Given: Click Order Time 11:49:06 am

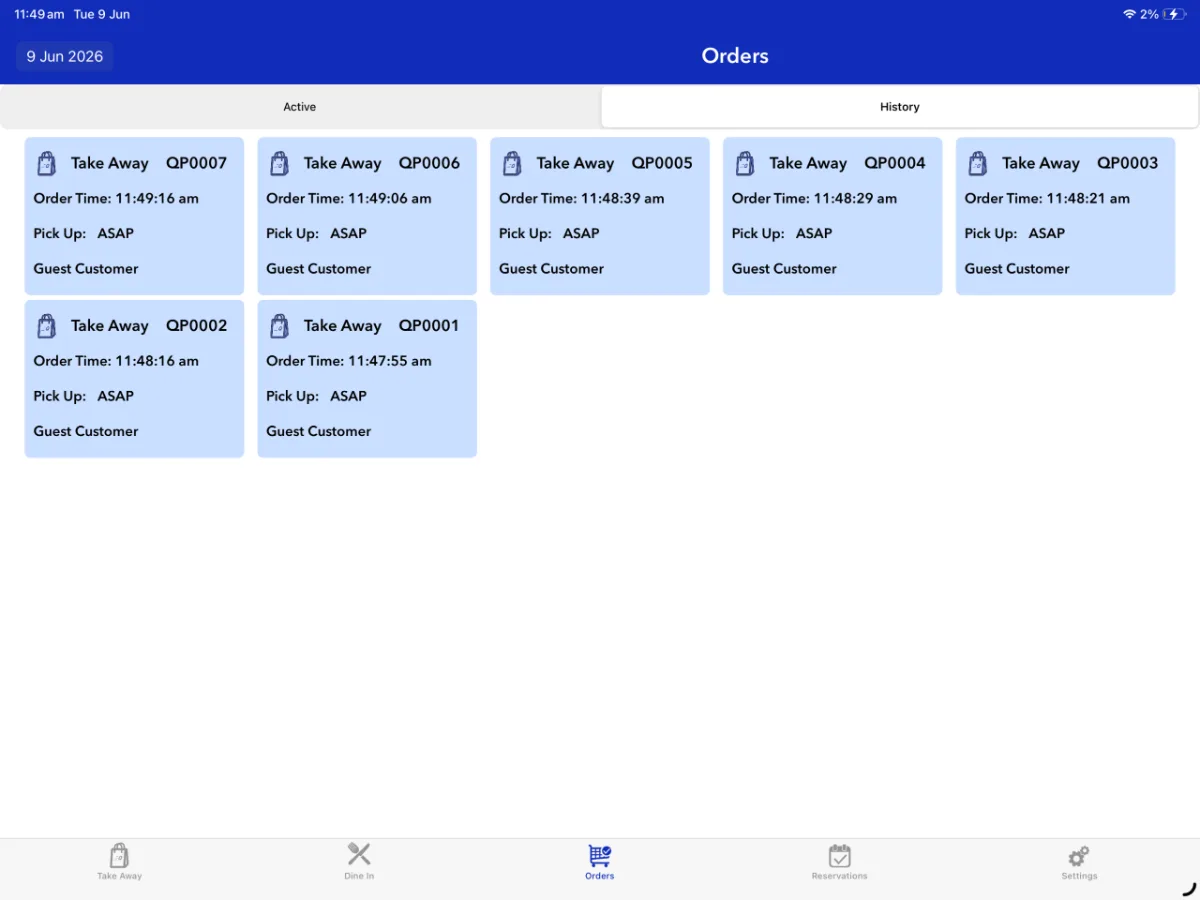Looking at the screenshot, I should [x=349, y=198].
